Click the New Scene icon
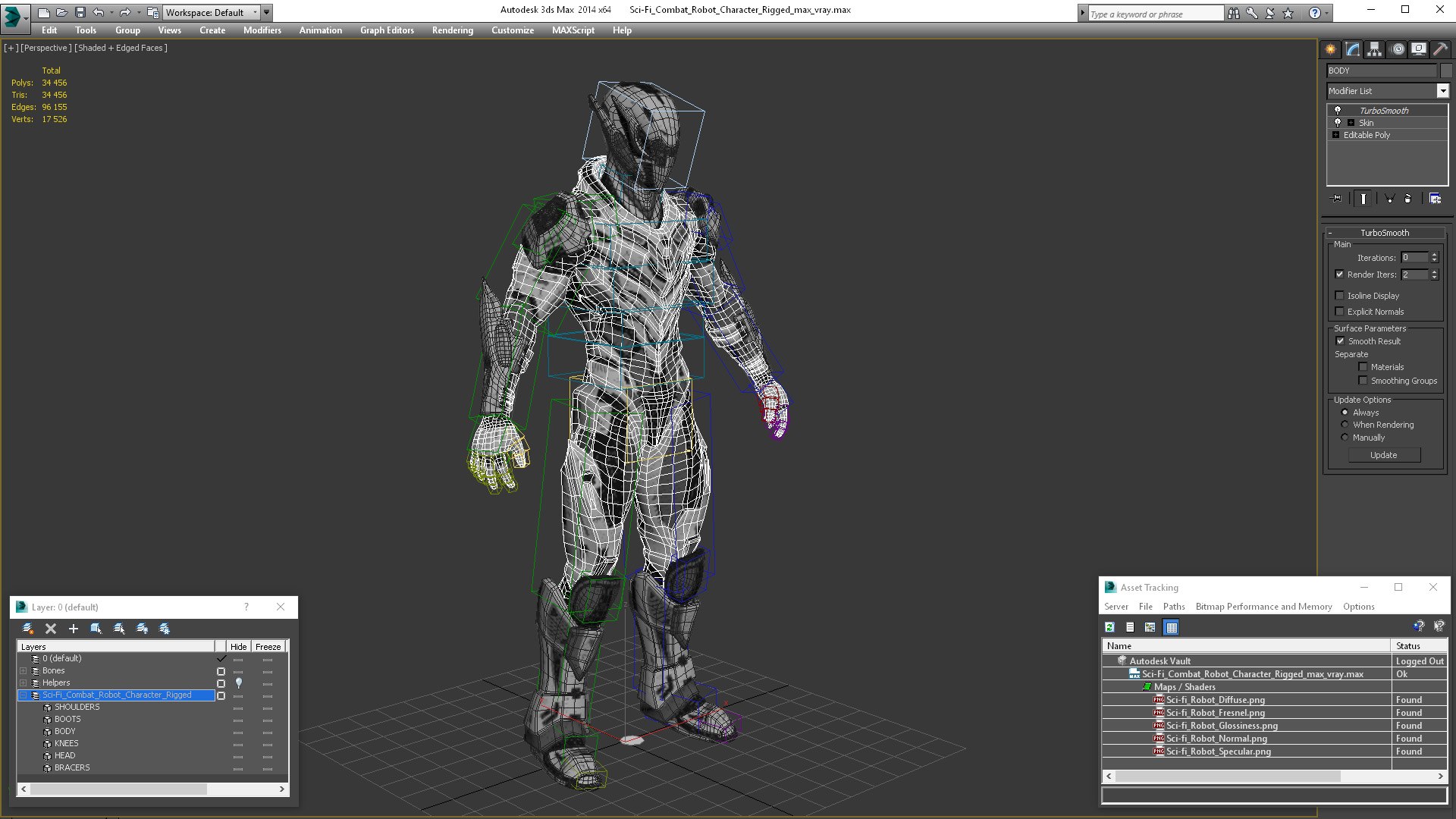This screenshot has width=1456, height=819. pyautogui.click(x=44, y=12)
